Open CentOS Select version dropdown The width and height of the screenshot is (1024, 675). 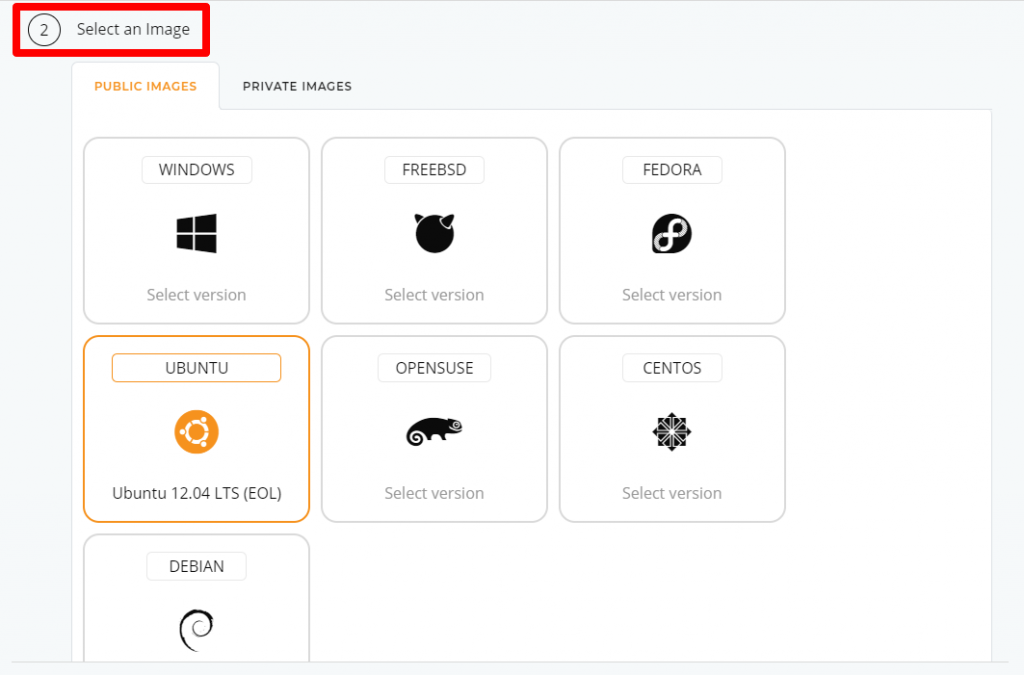coord(672,493)
